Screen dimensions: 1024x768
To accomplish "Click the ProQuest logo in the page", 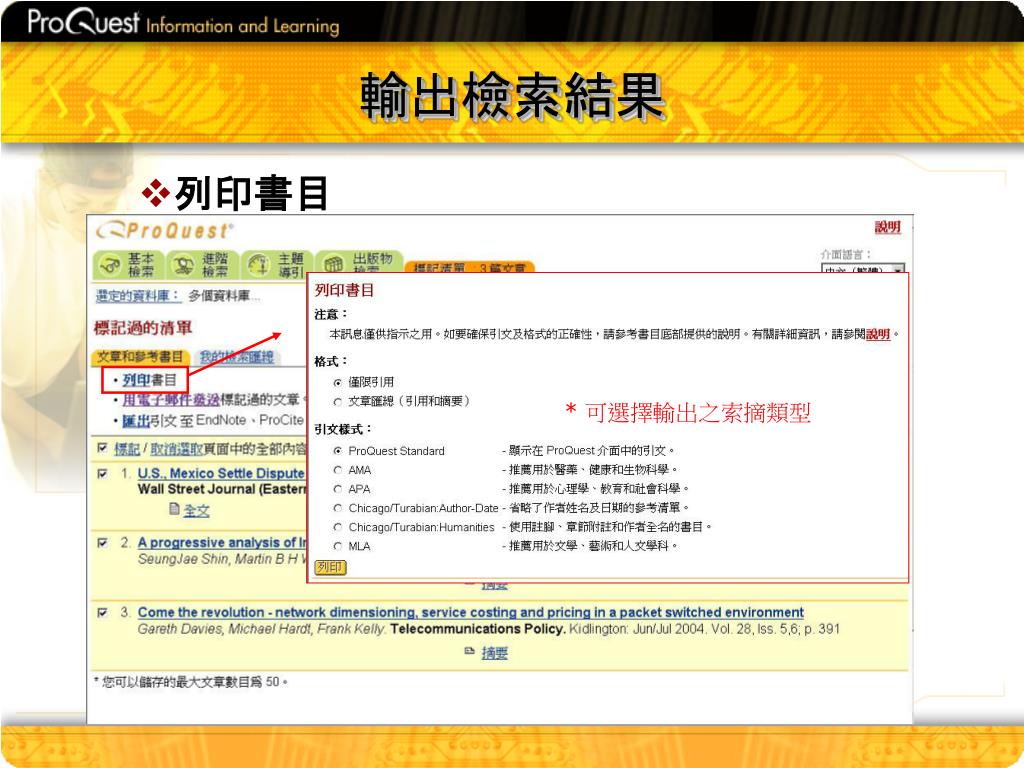I will pyautogui.click(x=164, y=231).
